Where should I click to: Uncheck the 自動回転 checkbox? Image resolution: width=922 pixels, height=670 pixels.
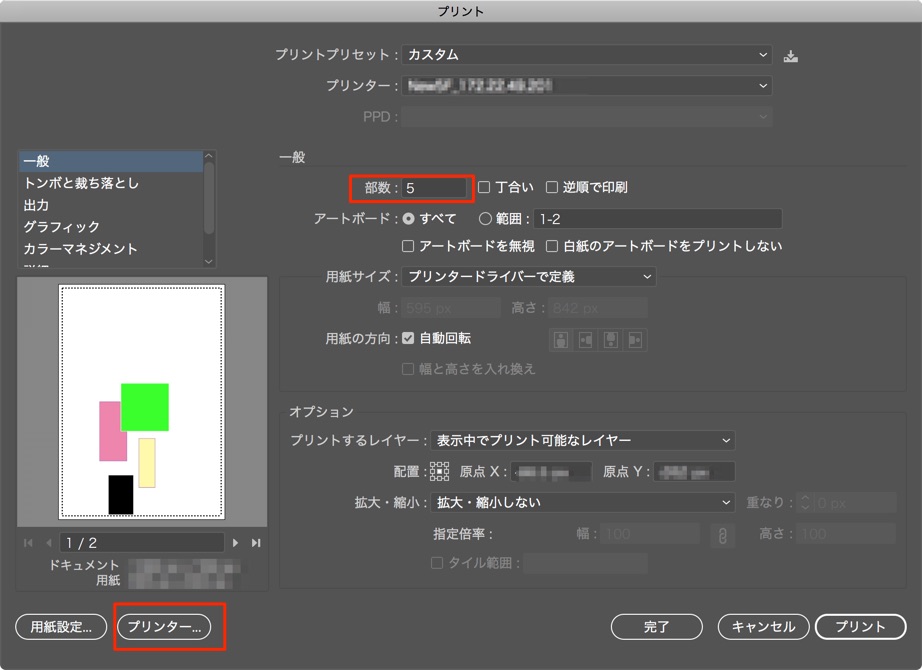(407, 338)
